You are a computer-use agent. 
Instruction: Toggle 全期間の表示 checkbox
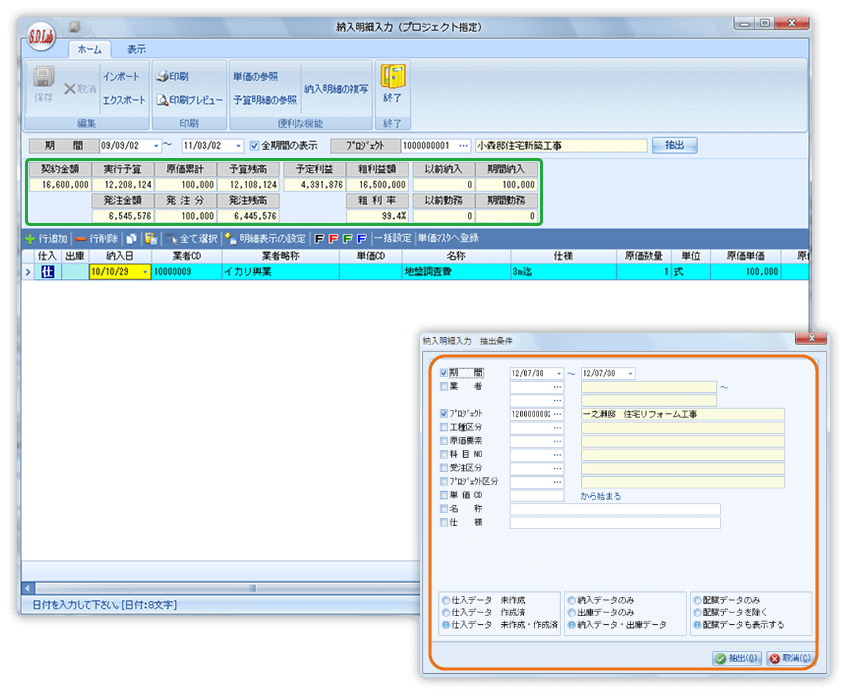click(254, 146)
